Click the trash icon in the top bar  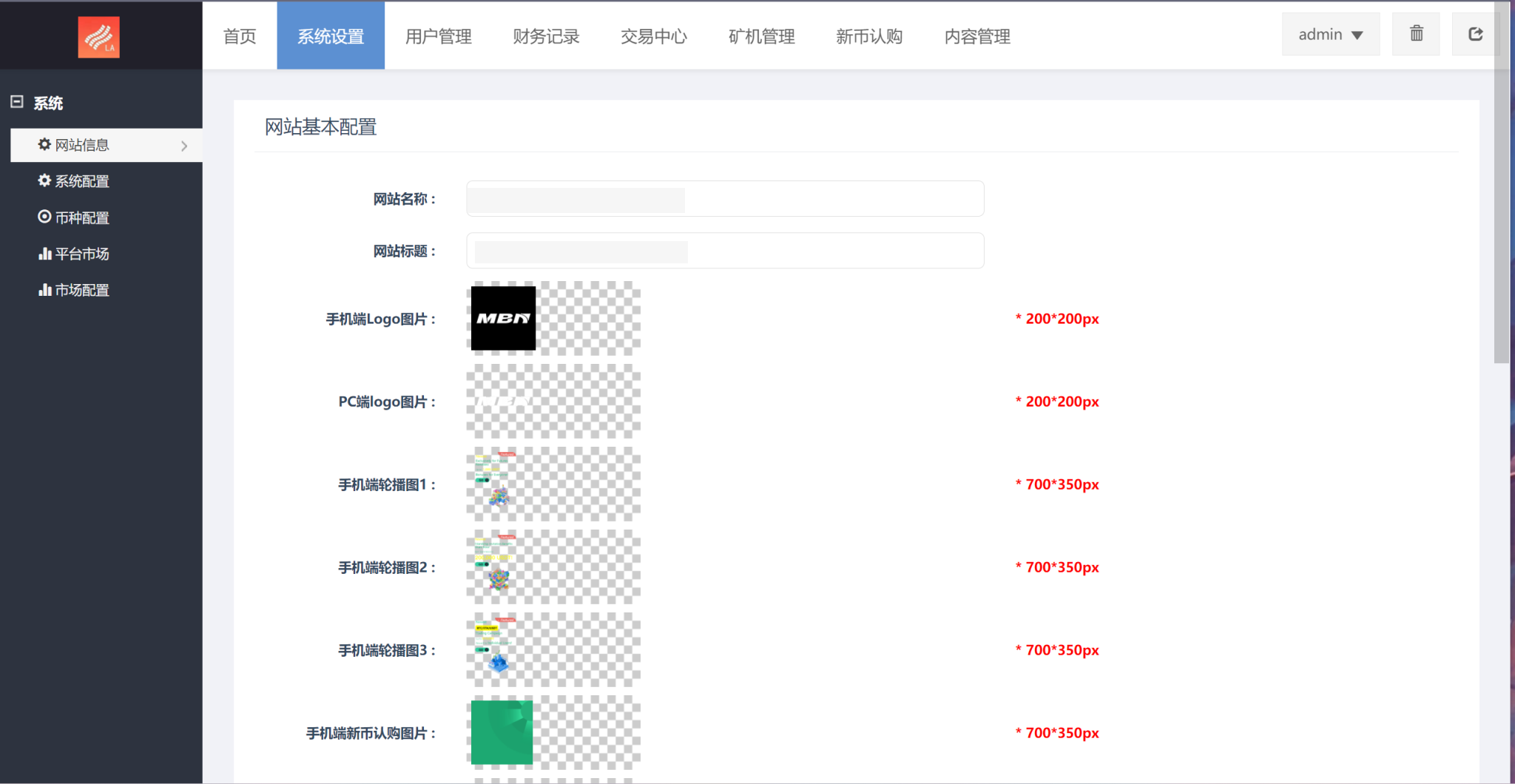pos(1415,33)
